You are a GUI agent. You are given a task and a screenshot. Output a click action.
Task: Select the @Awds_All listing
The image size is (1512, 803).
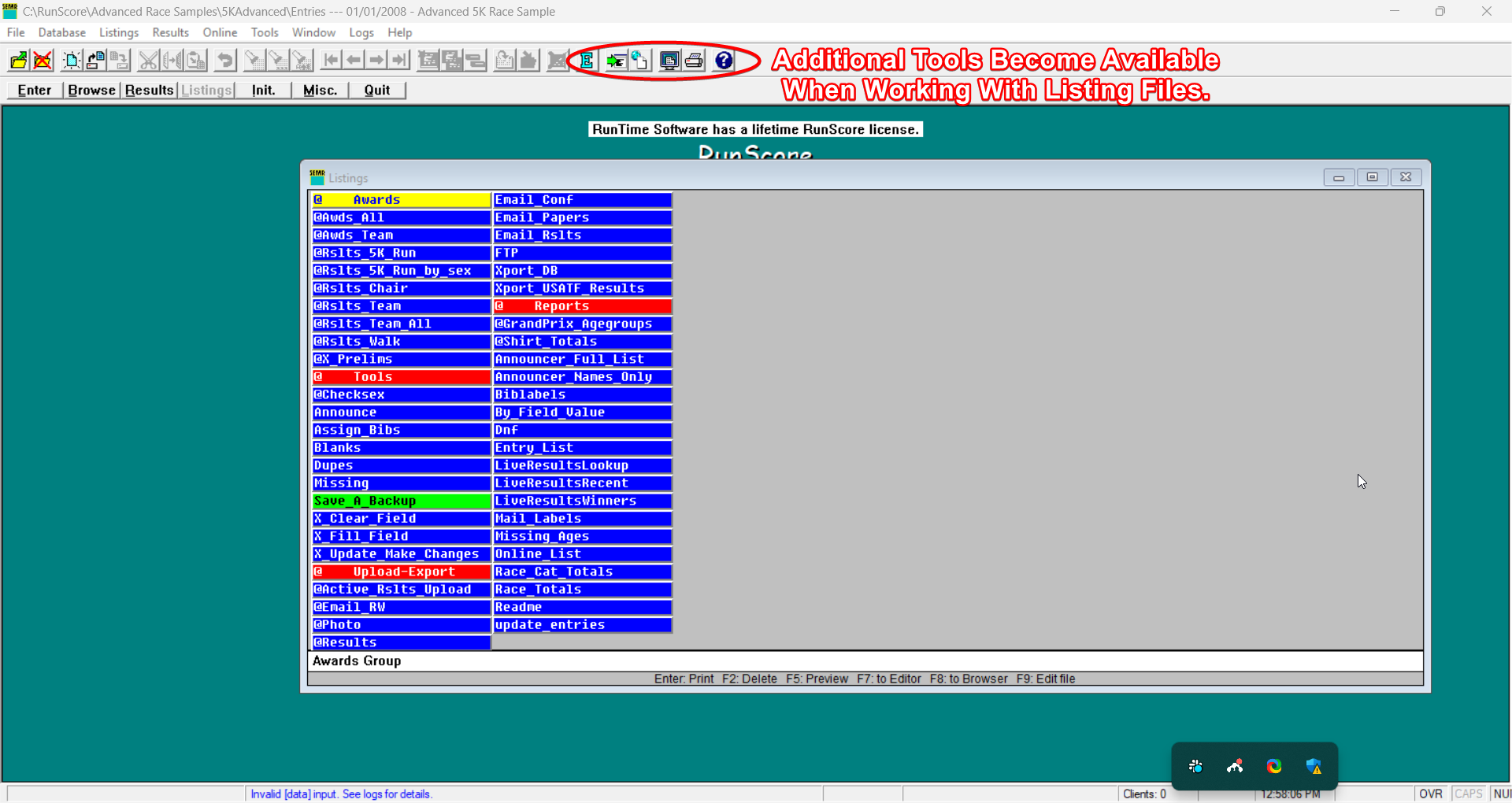402,217
